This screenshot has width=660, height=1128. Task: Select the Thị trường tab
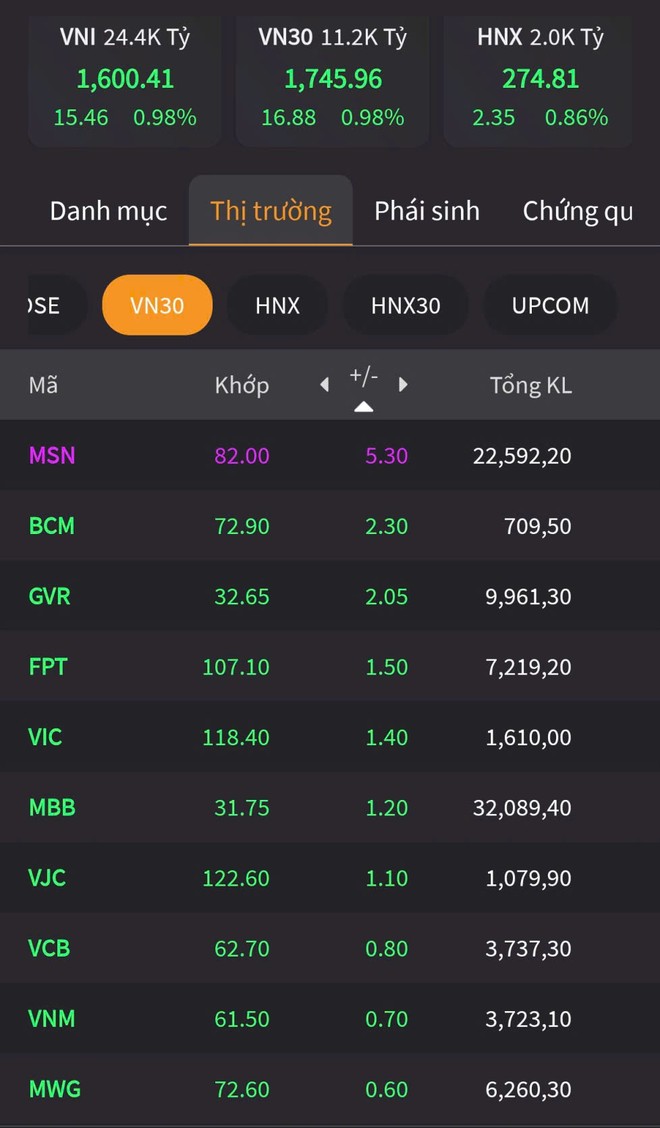tap(271, 211)
